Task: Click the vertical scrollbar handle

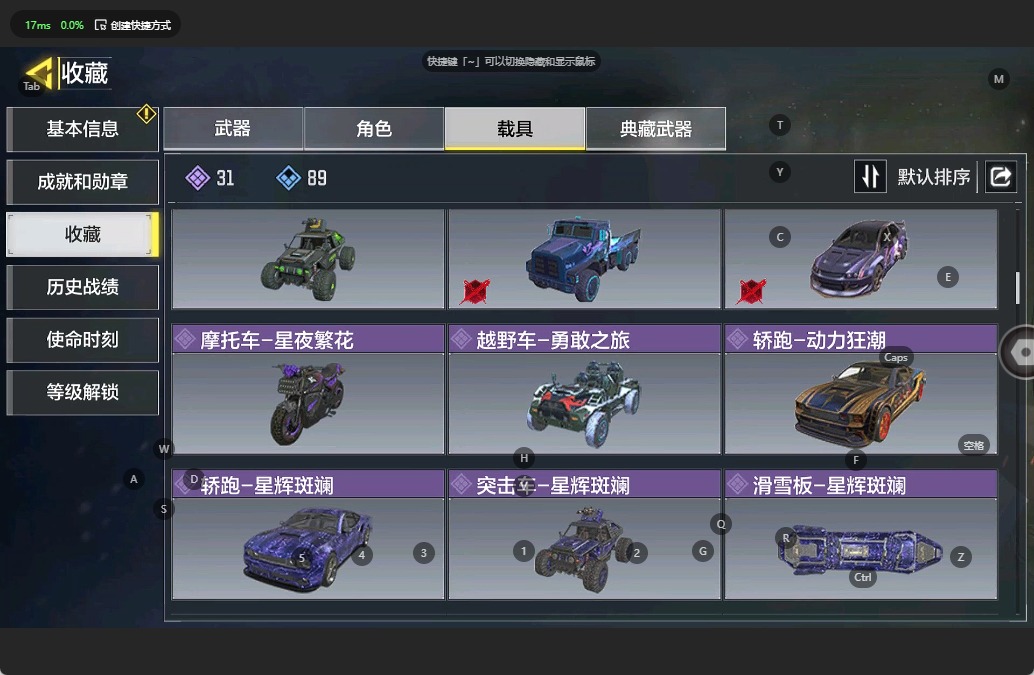Action: click(x=1018, y=288)
